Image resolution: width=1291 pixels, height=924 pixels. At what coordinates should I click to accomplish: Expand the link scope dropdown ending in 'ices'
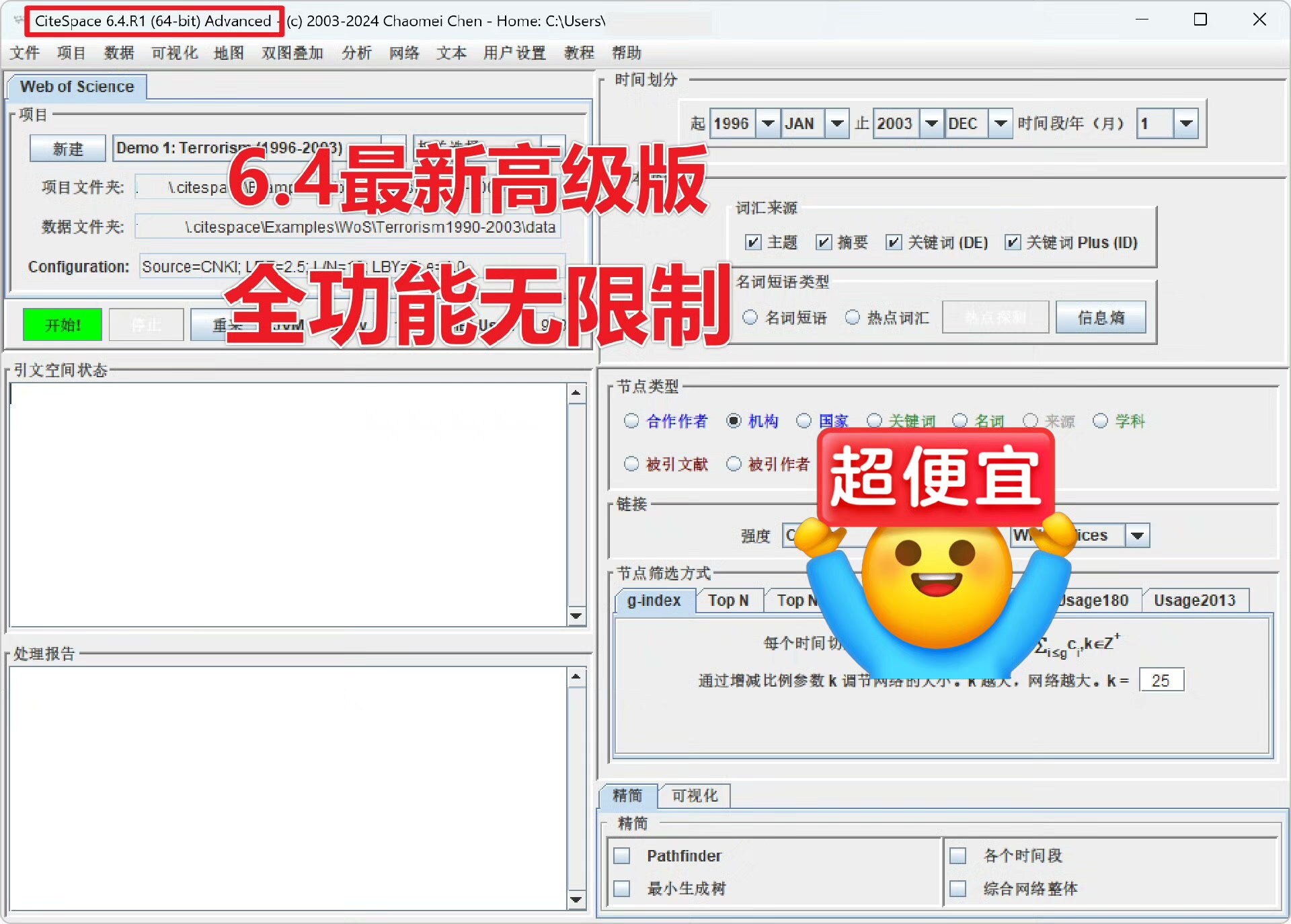click(1137, 535)
